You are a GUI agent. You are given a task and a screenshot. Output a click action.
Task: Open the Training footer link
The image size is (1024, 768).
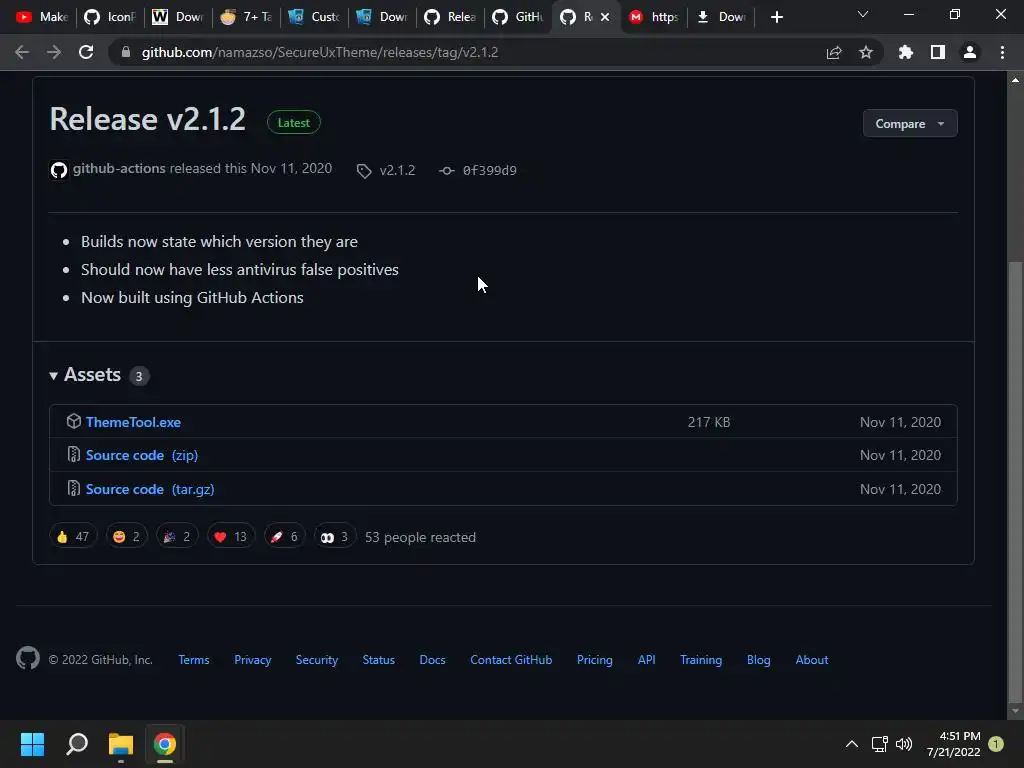[x=701, y=660]
